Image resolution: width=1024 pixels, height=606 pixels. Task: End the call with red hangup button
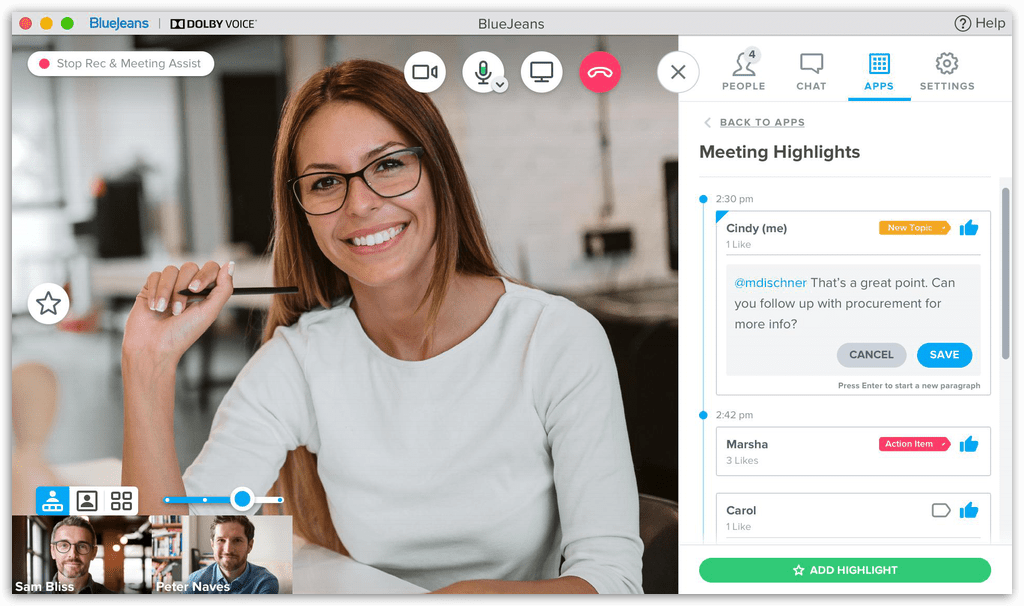pos(600,72)
